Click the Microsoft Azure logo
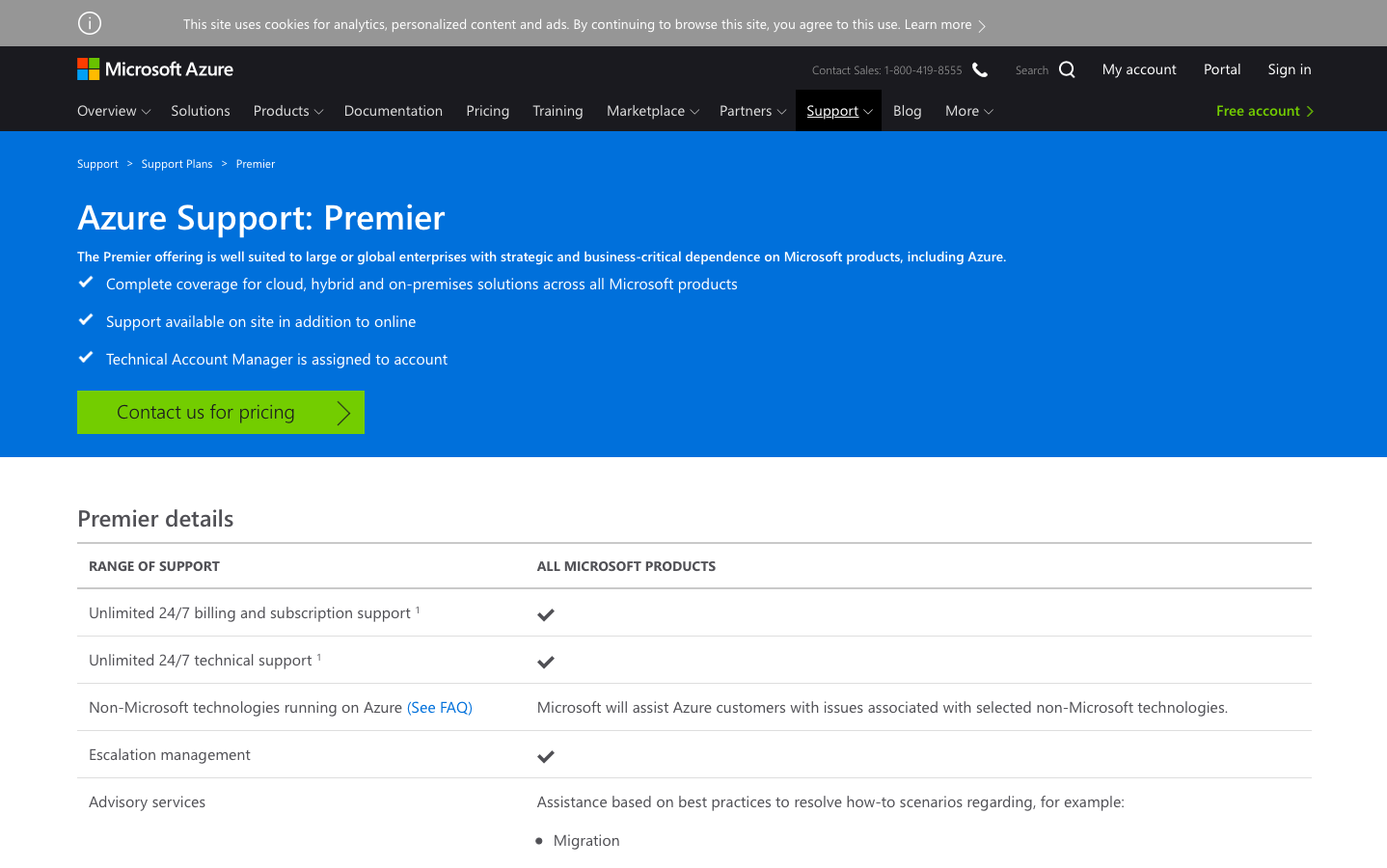Viewport: 1387px width, 868px height. point(155,69)
